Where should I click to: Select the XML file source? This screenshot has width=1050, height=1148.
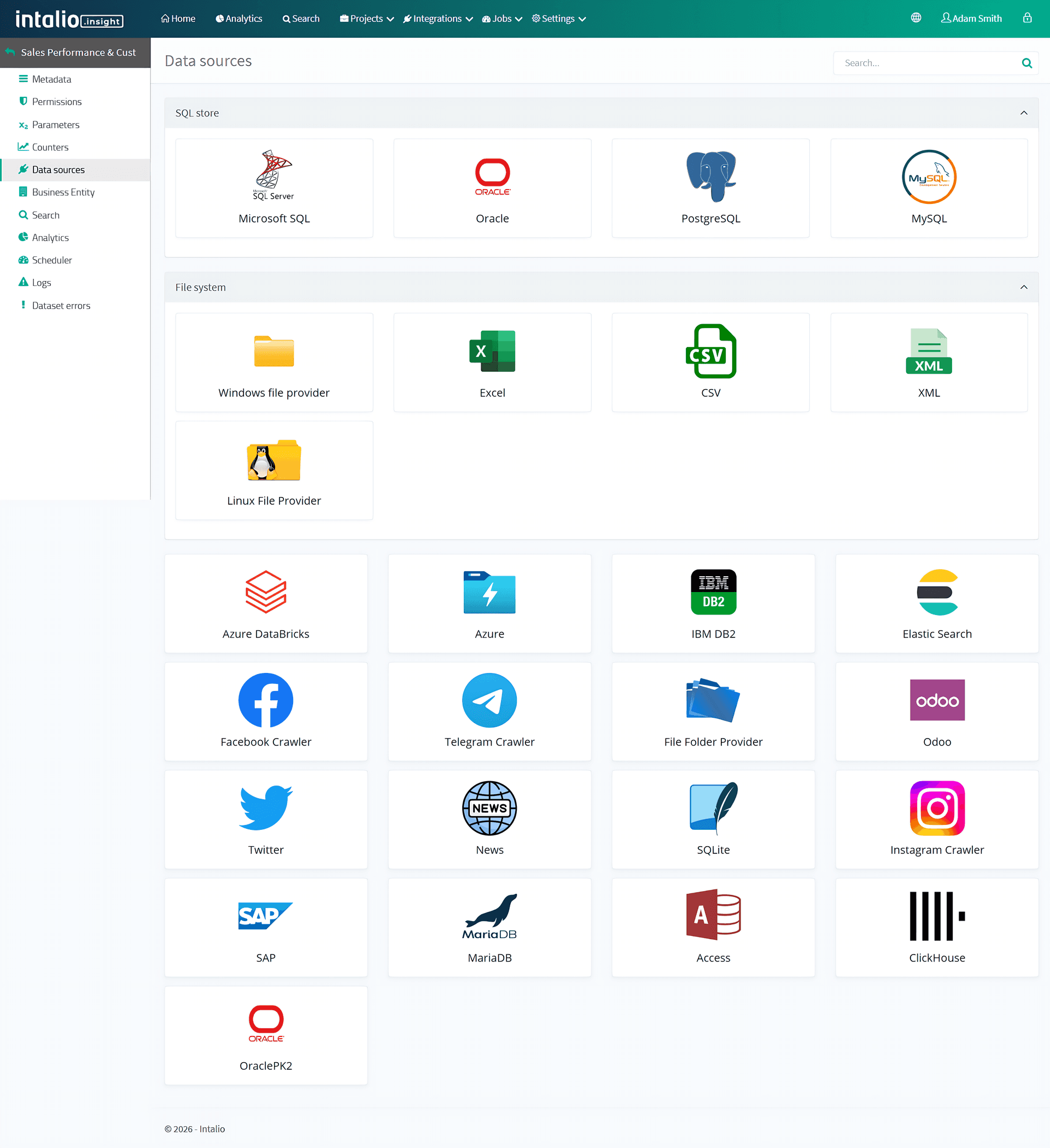(x=929, y=363)
